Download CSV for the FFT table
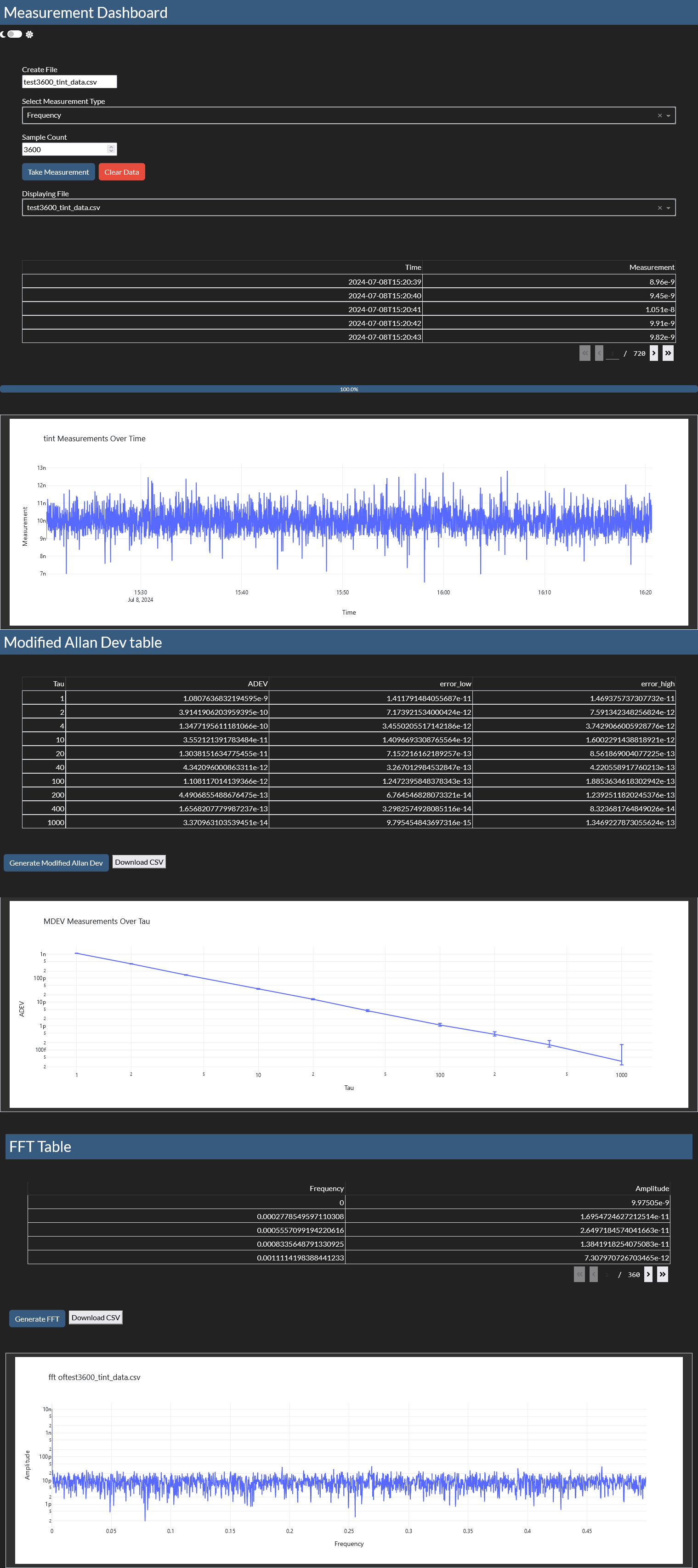 96,1317
